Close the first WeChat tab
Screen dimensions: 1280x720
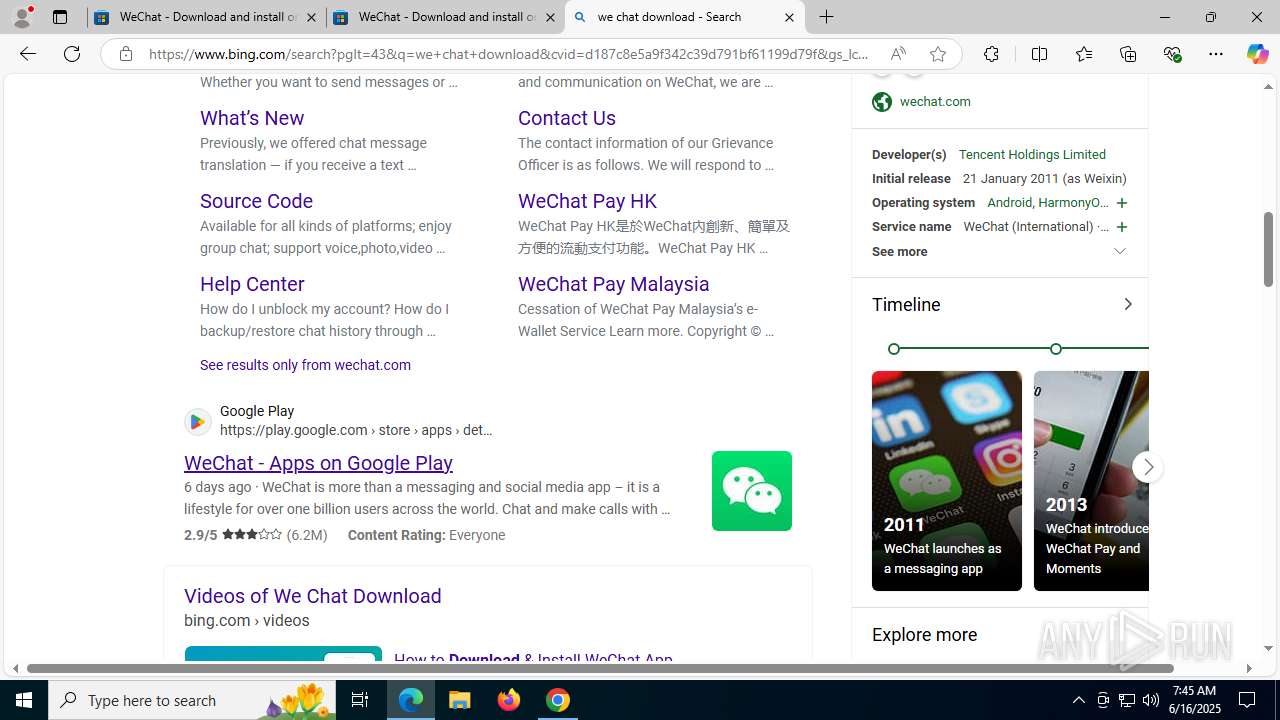point(312,17)
